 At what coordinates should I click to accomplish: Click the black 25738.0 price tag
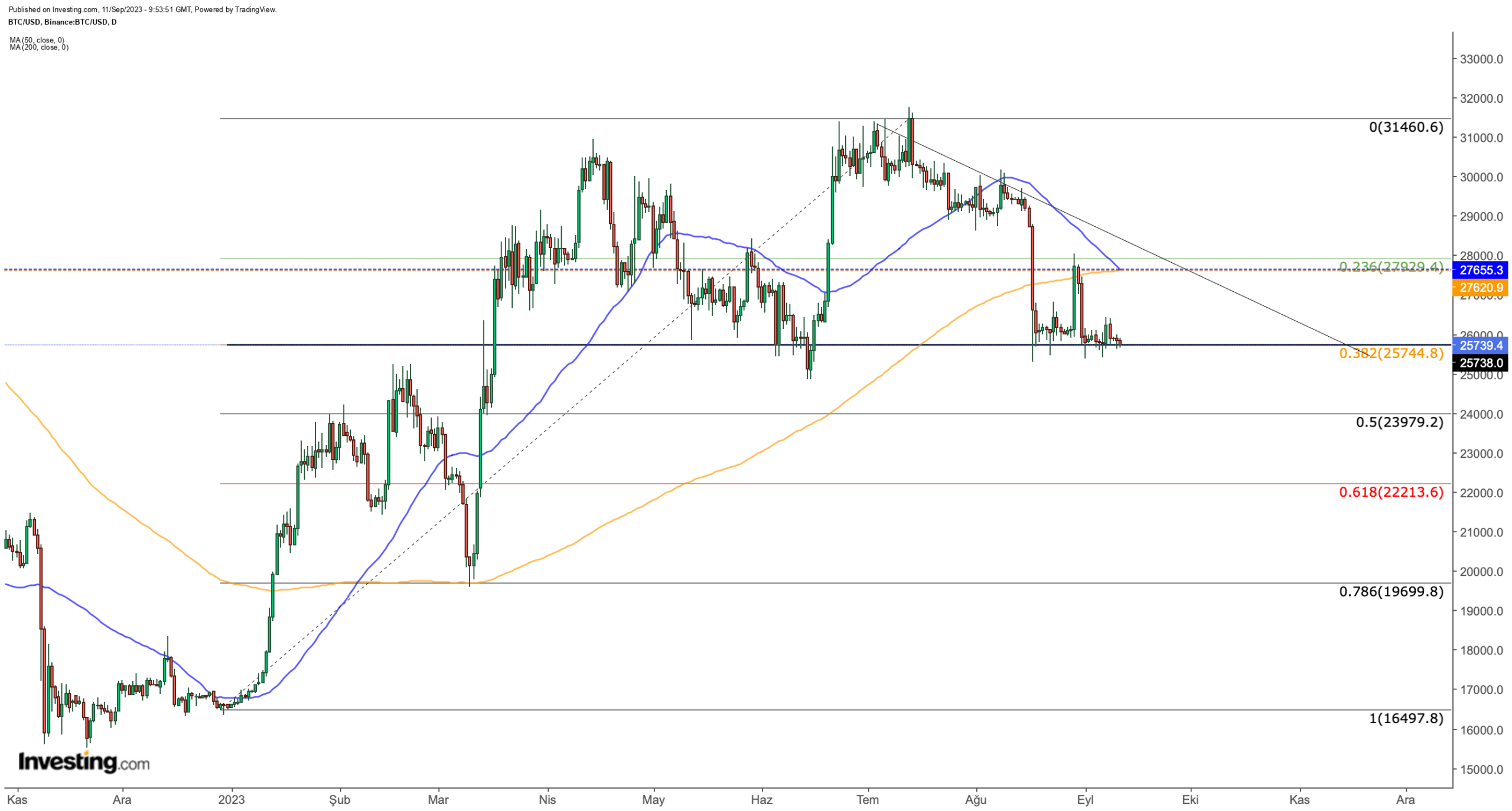pos(1480,363)
